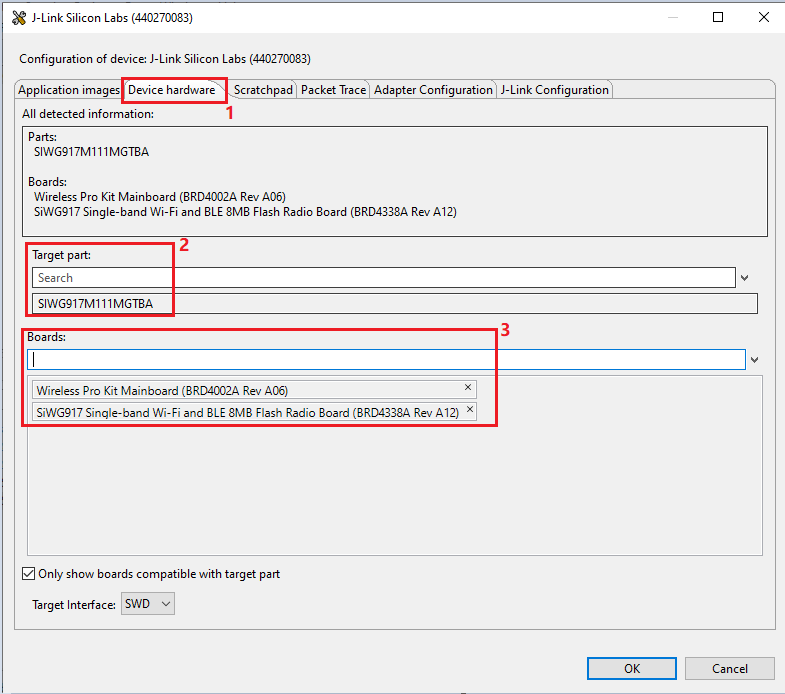Image resolution: width=785 pixels, height=694 pixels.
Task: Switch to the Application images tab
Action: point(69,90)
